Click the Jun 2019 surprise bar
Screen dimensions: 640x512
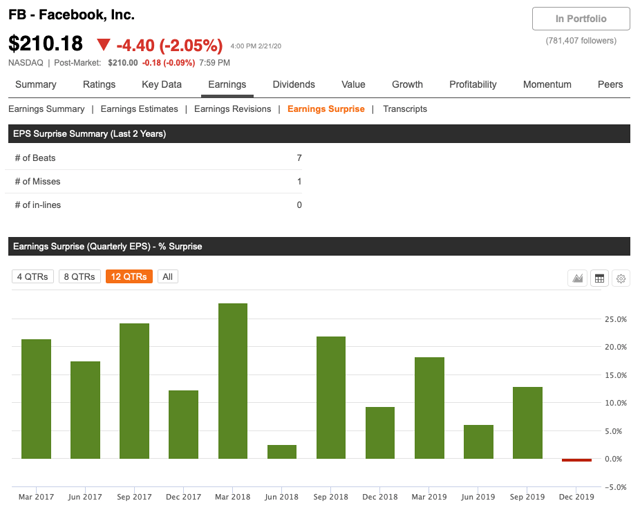point(478,442)
